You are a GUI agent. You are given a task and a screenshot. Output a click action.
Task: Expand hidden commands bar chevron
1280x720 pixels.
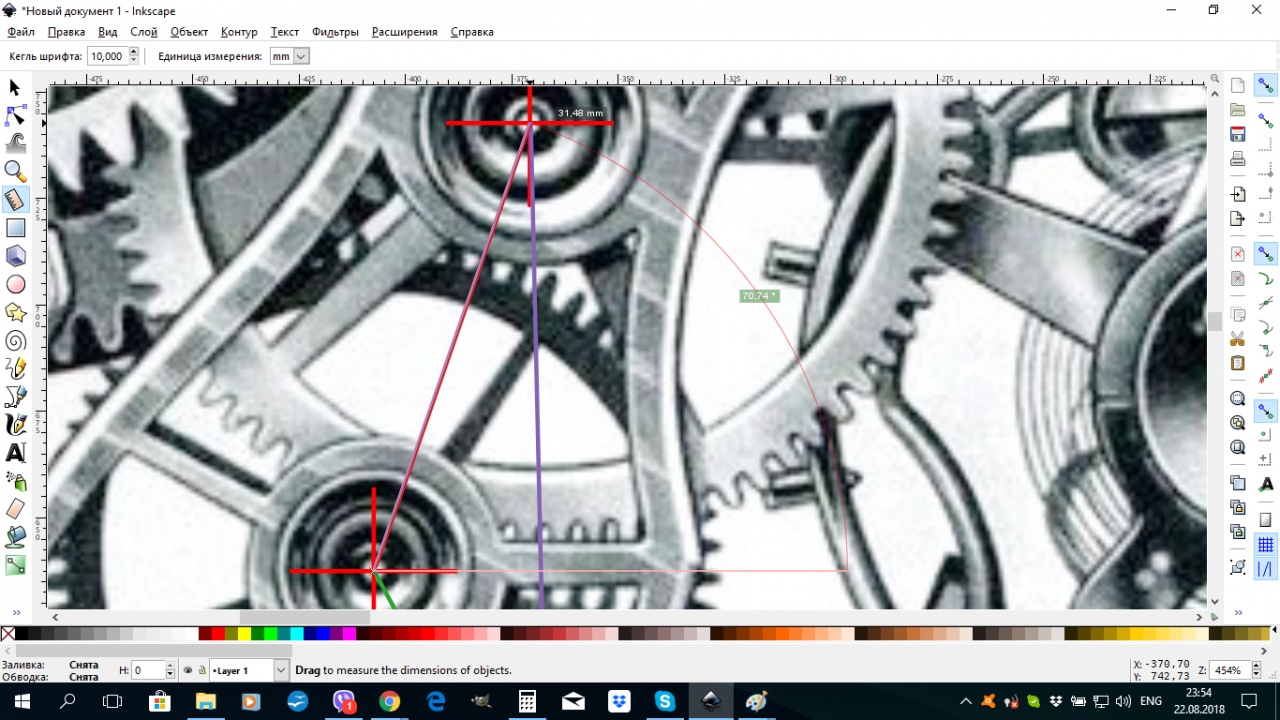click(x=1238, y=612)
